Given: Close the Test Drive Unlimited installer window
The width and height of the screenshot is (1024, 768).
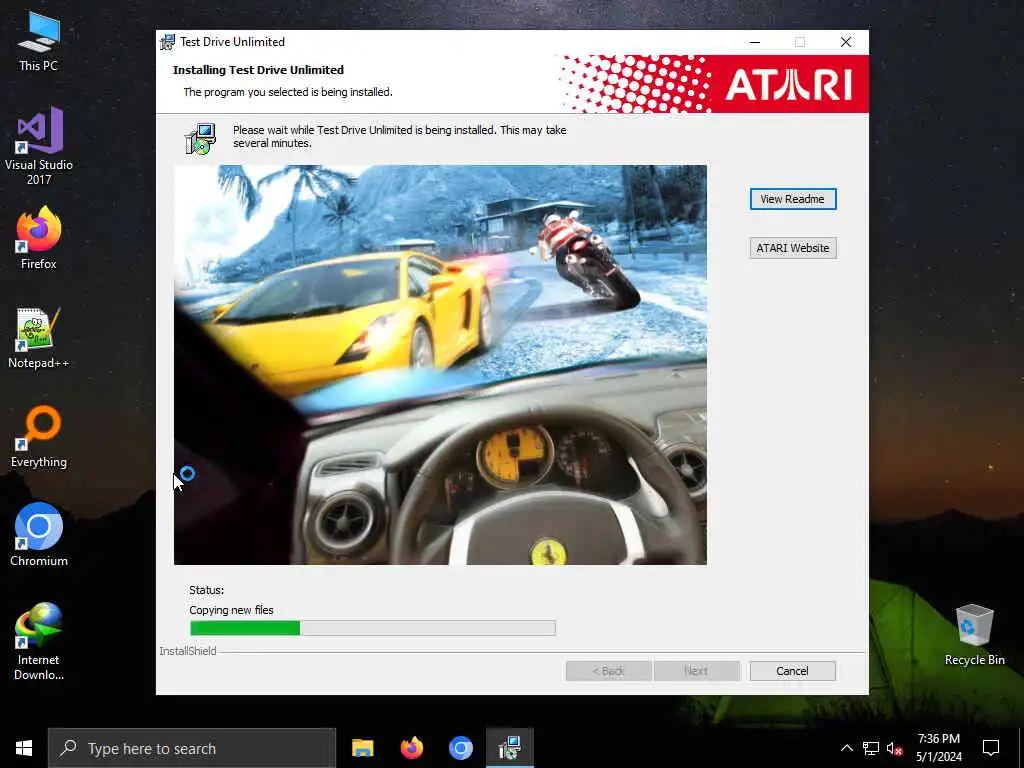Looking at the screenshot, I should [x=846, y=42].
